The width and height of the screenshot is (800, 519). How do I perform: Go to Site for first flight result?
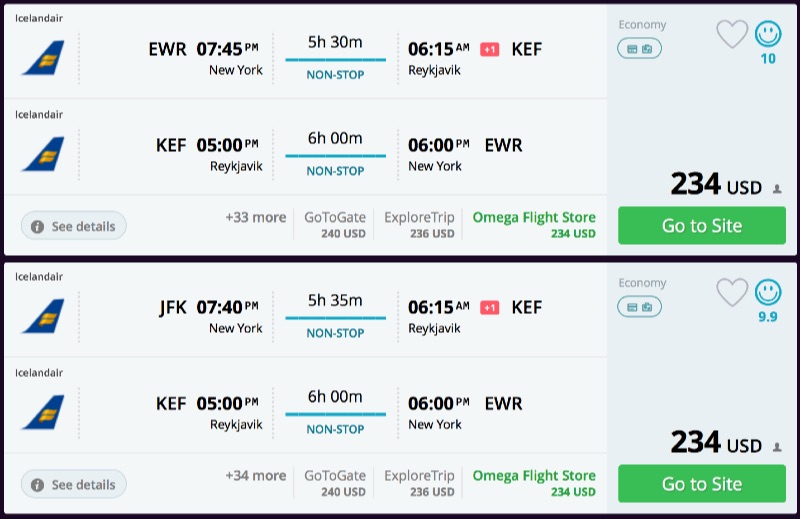(702, 225)
